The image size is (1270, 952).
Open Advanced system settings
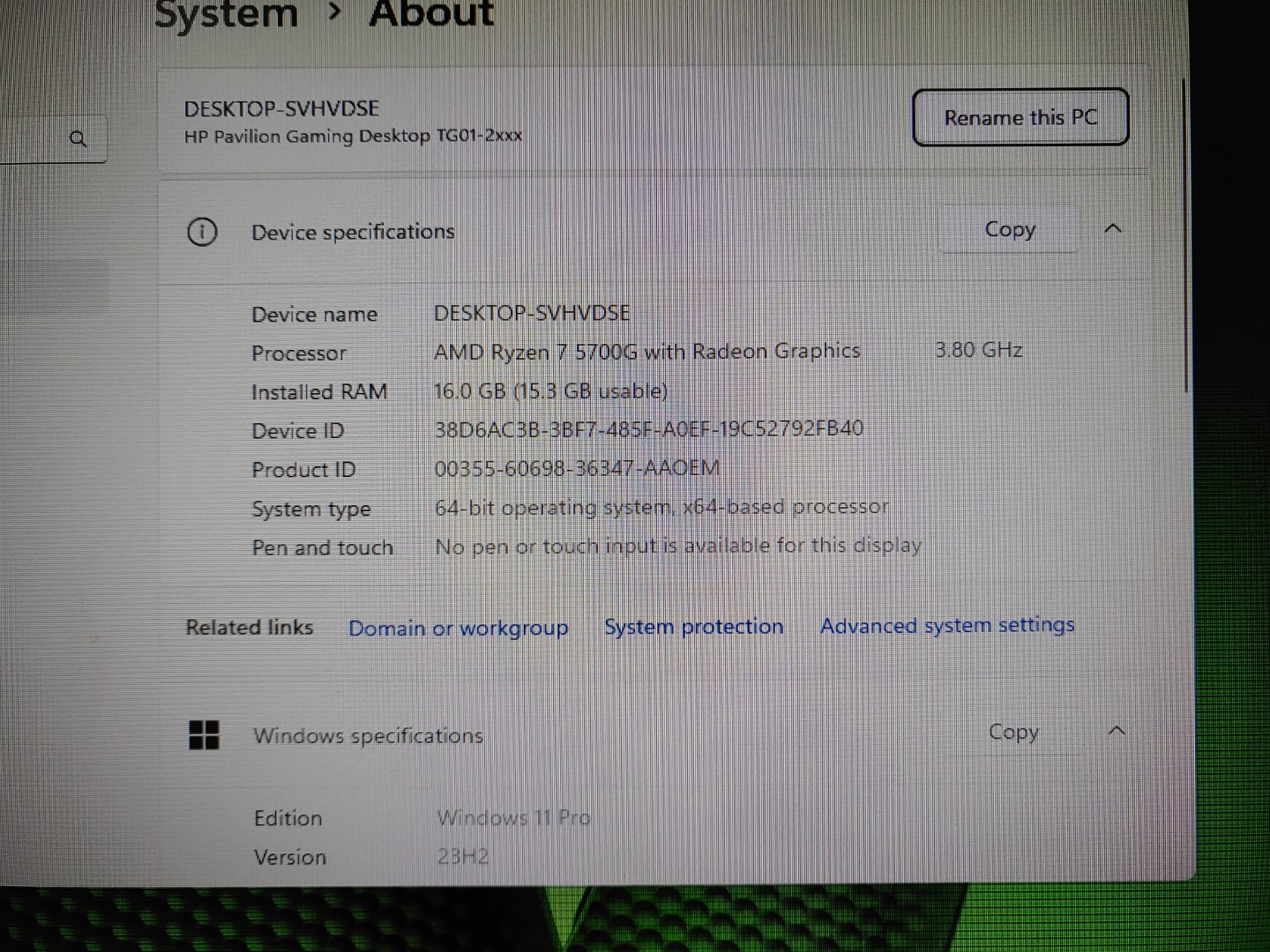(947, 625)
